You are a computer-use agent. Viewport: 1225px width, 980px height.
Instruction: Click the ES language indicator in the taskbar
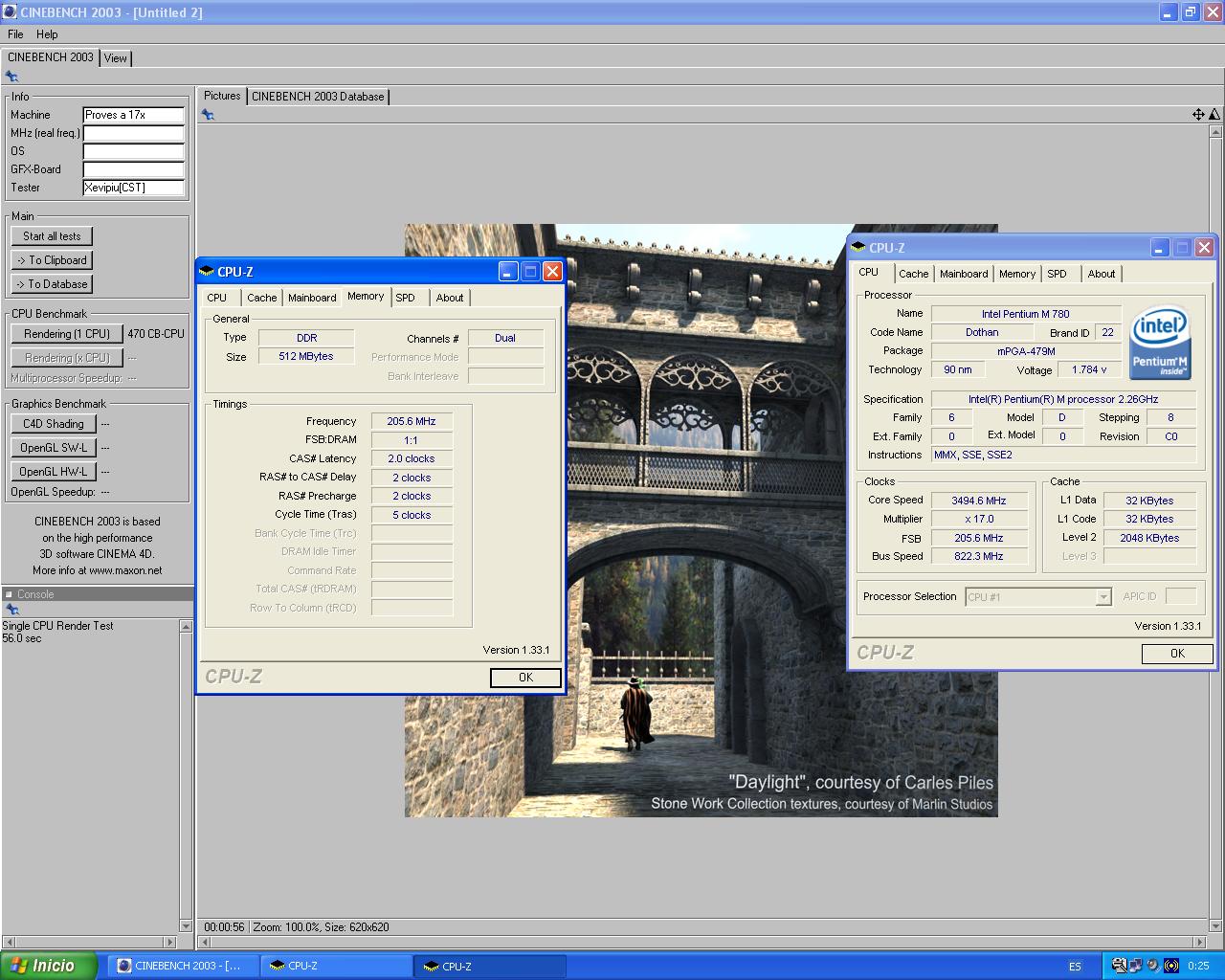click(1075, 967)
